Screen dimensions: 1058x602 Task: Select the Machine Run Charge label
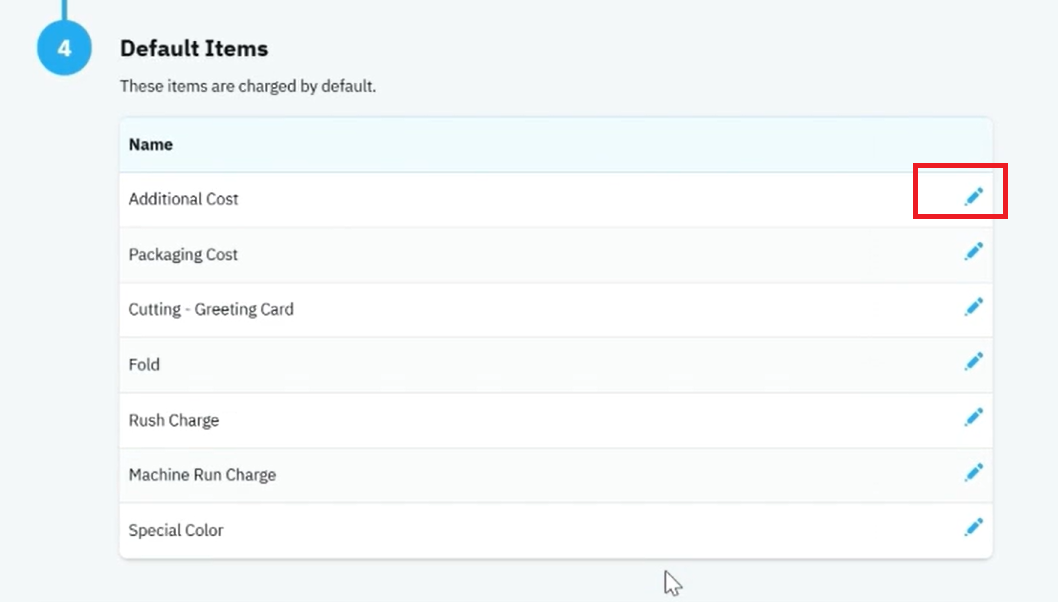pyautogui.click(x=202, y=475)
